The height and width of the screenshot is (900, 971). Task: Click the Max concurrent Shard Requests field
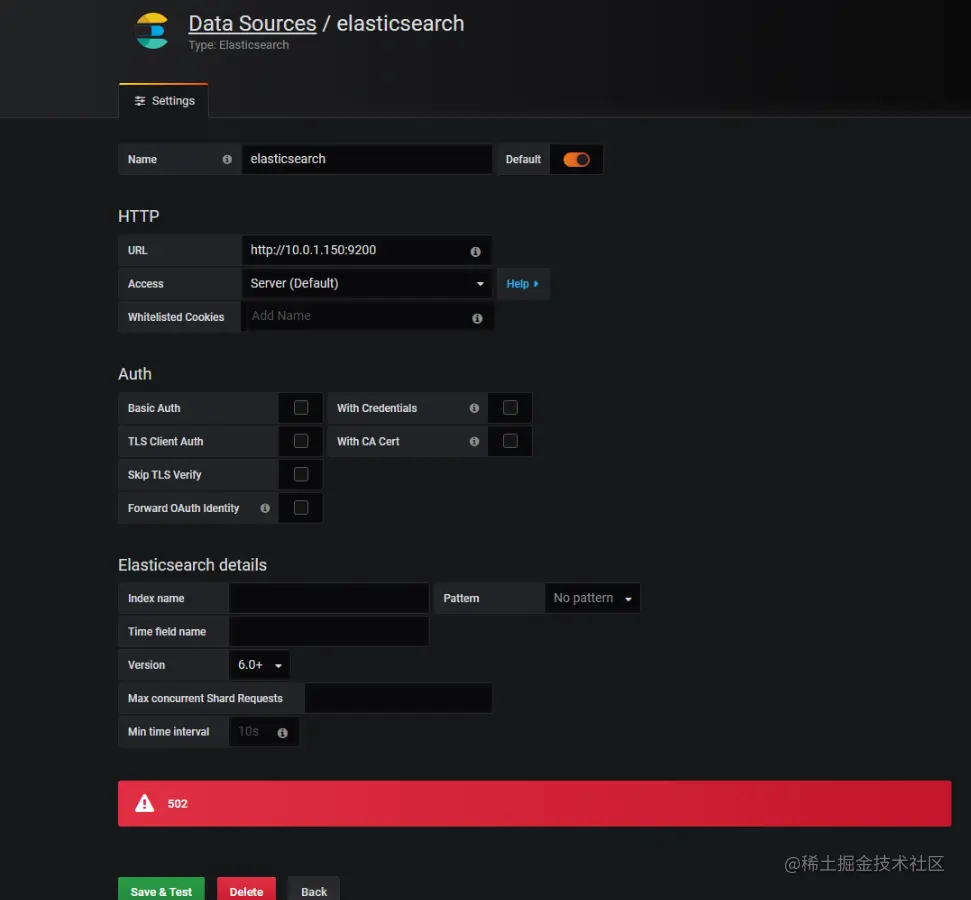(399, 698)
